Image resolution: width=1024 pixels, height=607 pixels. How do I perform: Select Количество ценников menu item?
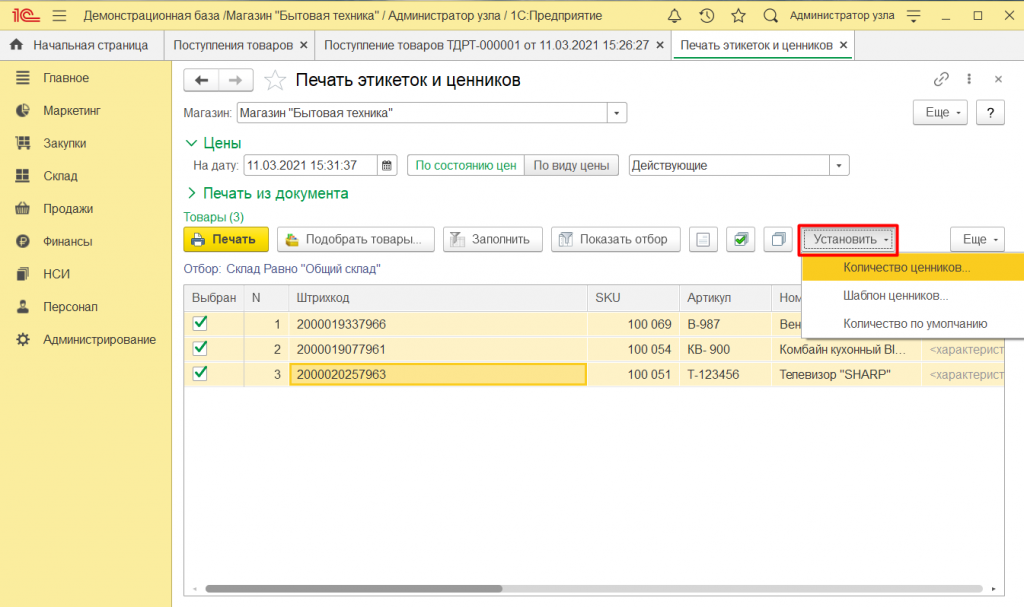tap(906, 268)
